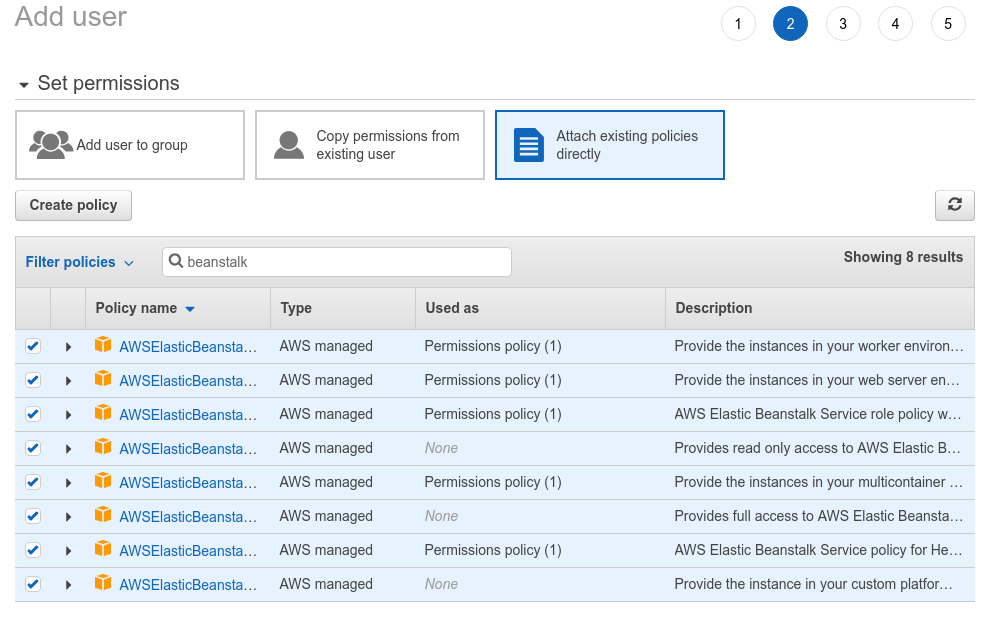Click the policy icon for multicontainer row
The image size is (1001, 631).
[x=103, y=480]
